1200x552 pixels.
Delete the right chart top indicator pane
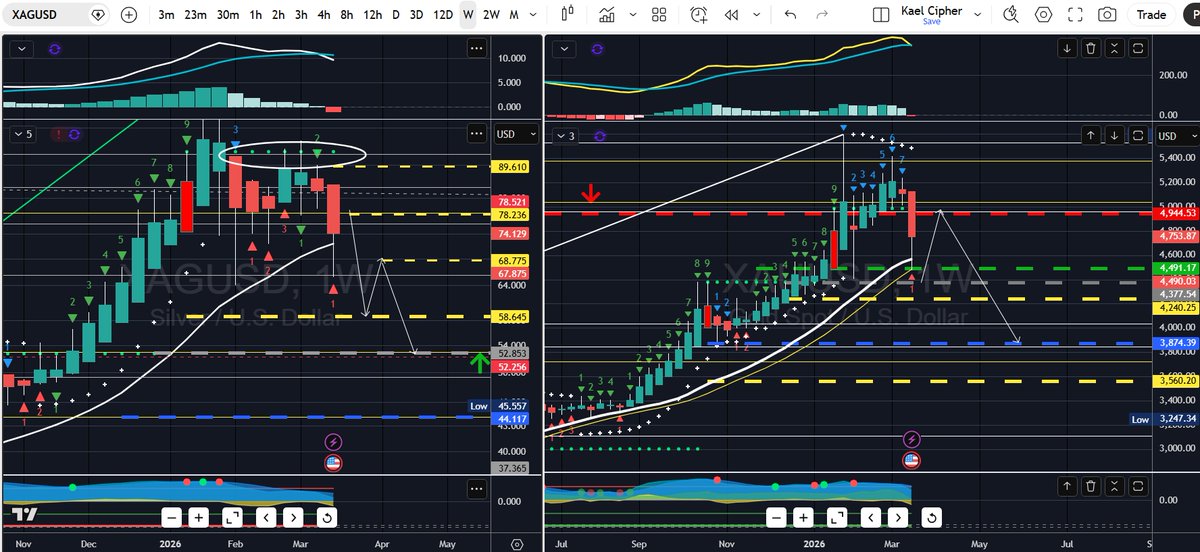click(1092, 47)
